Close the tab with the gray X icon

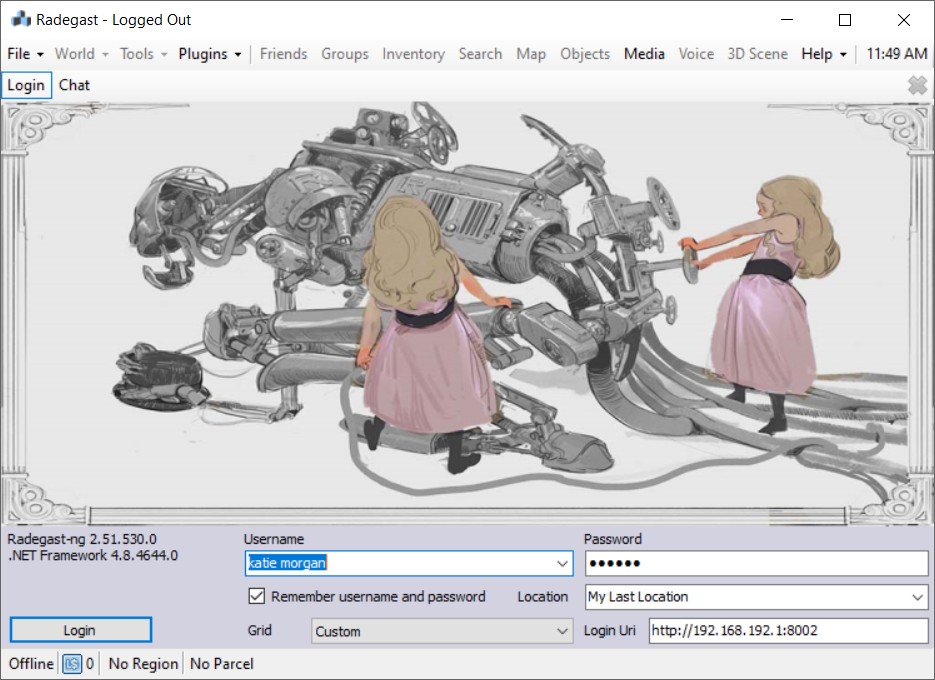coord(917,86)
